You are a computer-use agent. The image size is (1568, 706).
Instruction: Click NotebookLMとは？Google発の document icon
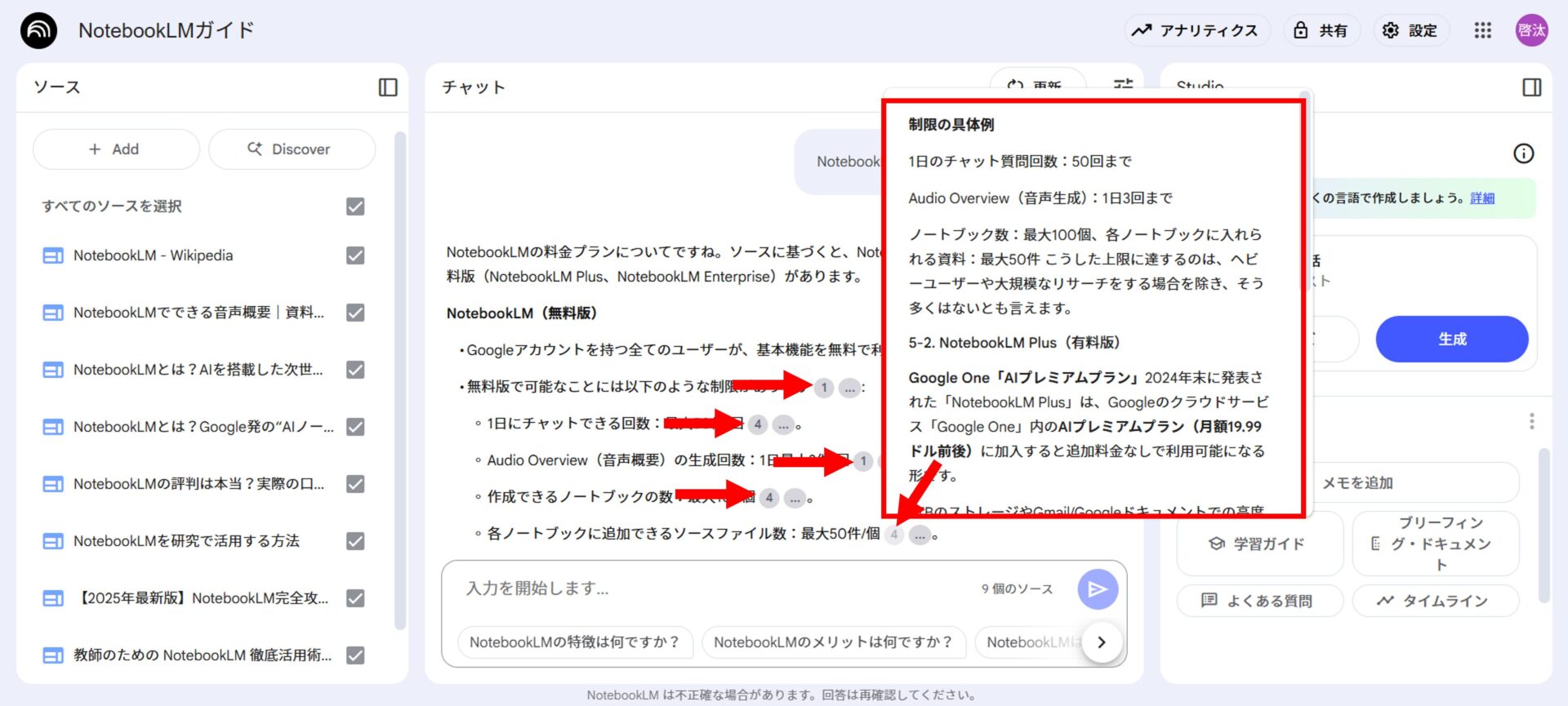tap(52, 427)
